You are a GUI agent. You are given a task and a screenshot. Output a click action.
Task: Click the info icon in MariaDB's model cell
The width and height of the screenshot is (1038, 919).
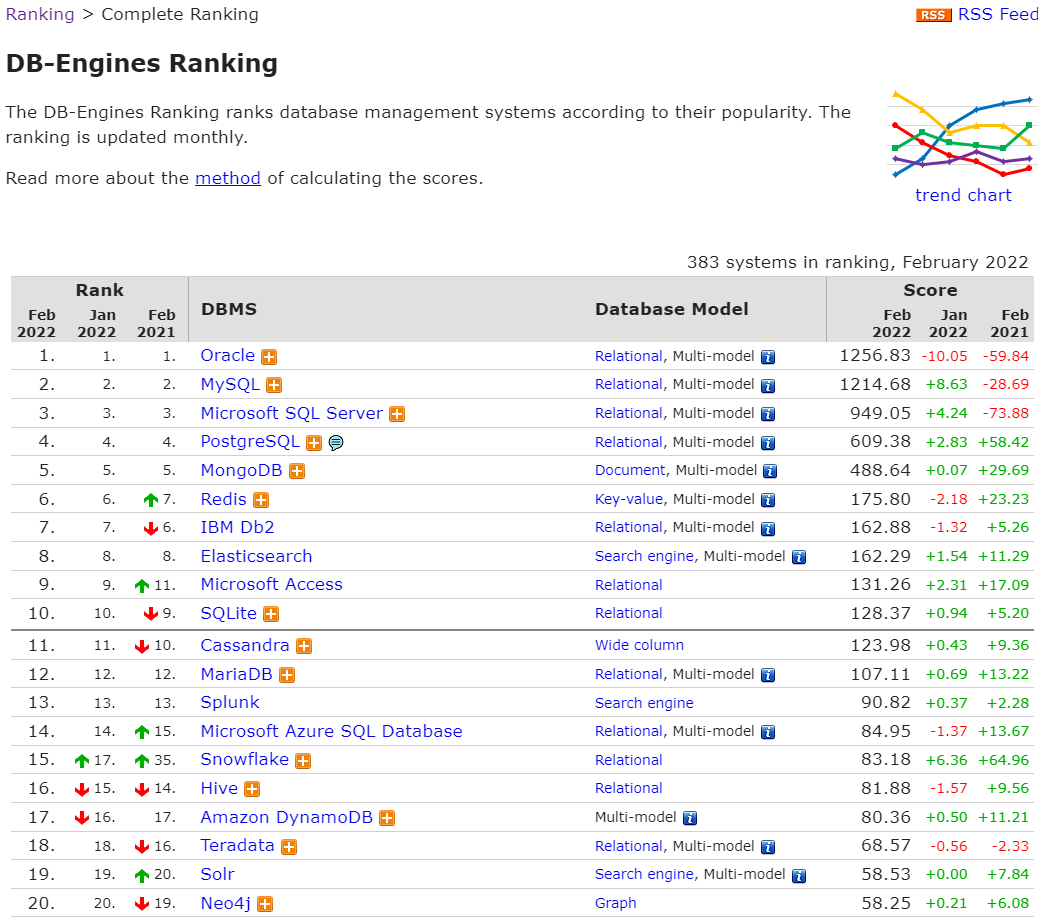[x=768, y=675]
